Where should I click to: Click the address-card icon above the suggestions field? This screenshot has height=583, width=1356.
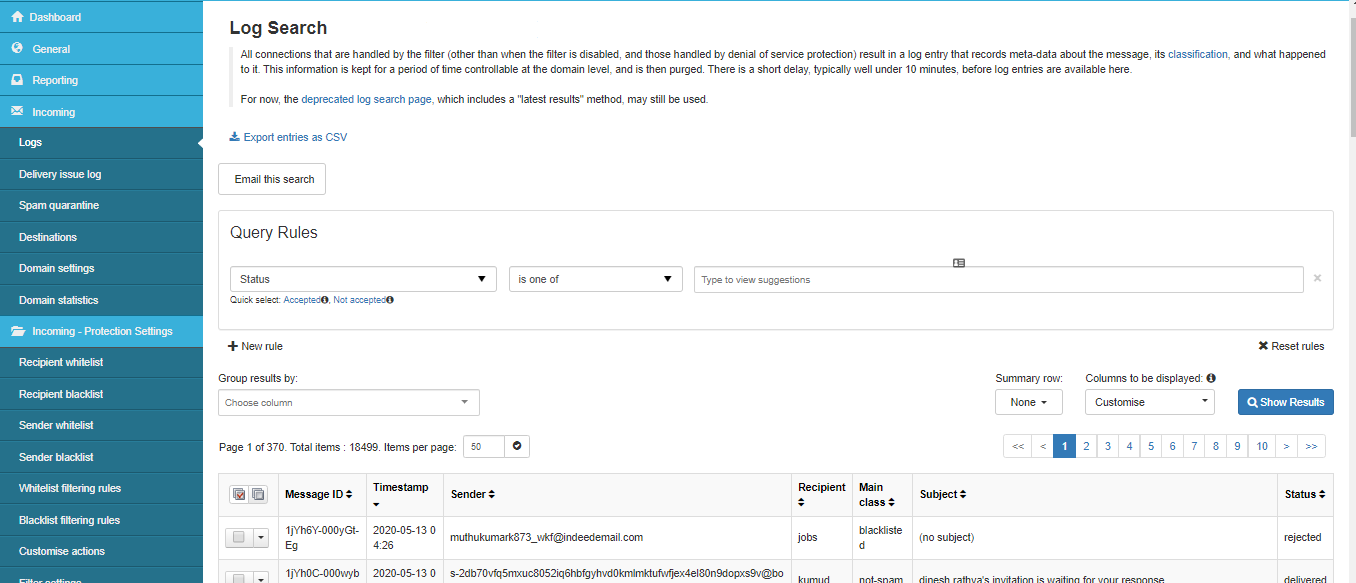point(959,262)
